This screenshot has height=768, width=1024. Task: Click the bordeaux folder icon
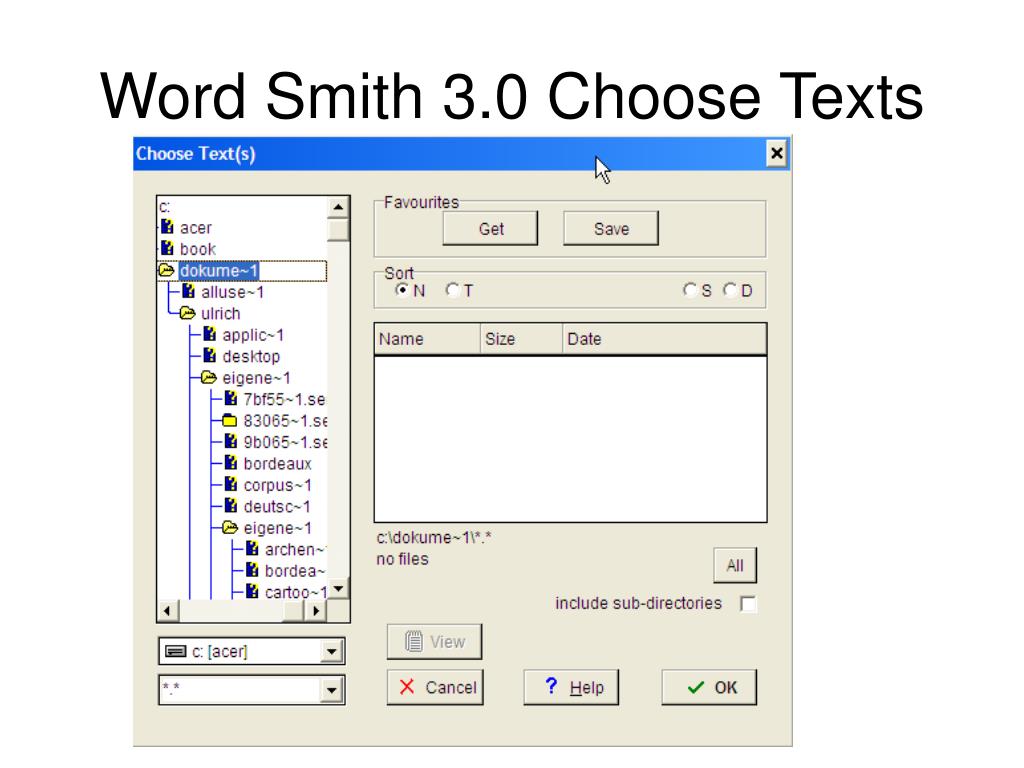coord(231,463)
